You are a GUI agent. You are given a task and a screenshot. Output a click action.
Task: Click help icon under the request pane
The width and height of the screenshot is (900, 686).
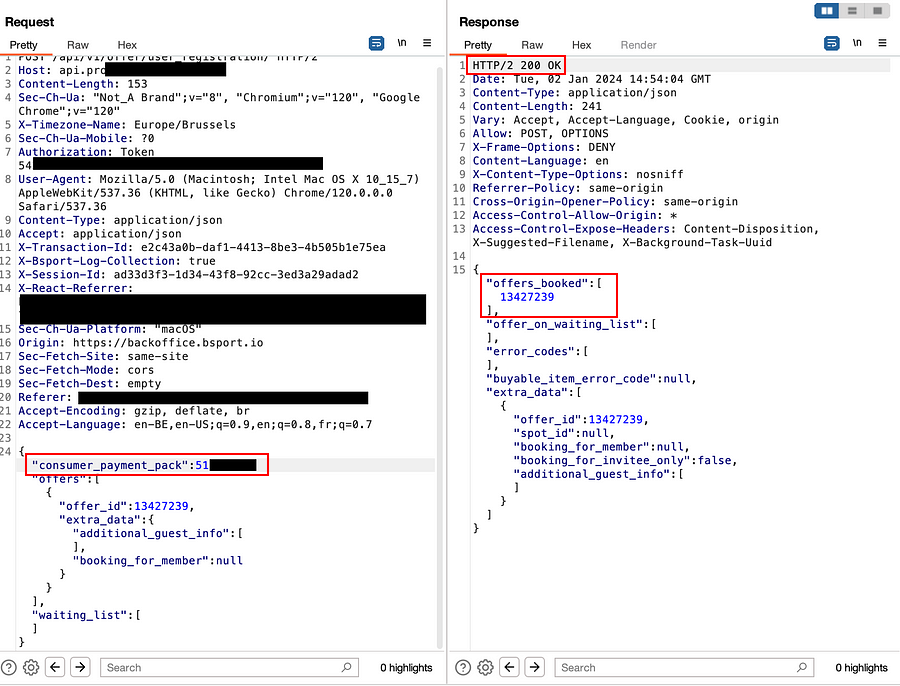pyautogui.click(x=10, y=667)
